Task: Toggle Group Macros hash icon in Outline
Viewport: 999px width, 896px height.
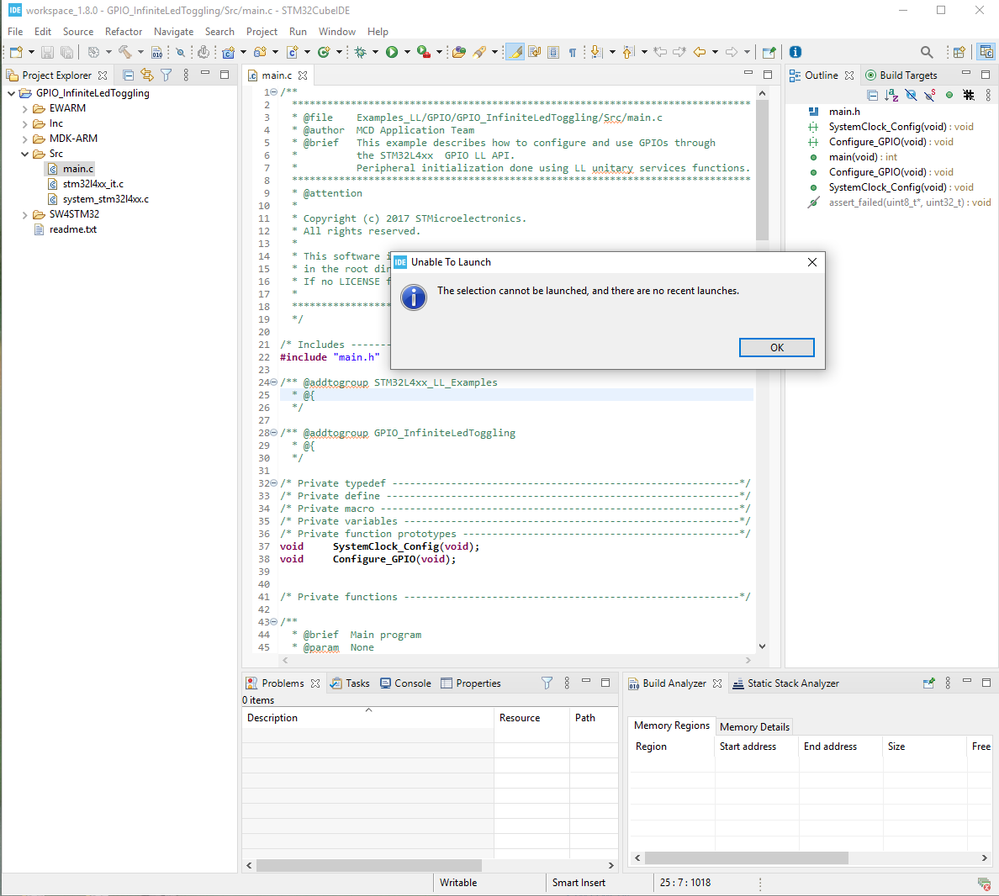Action: click(x=968, y=96)
